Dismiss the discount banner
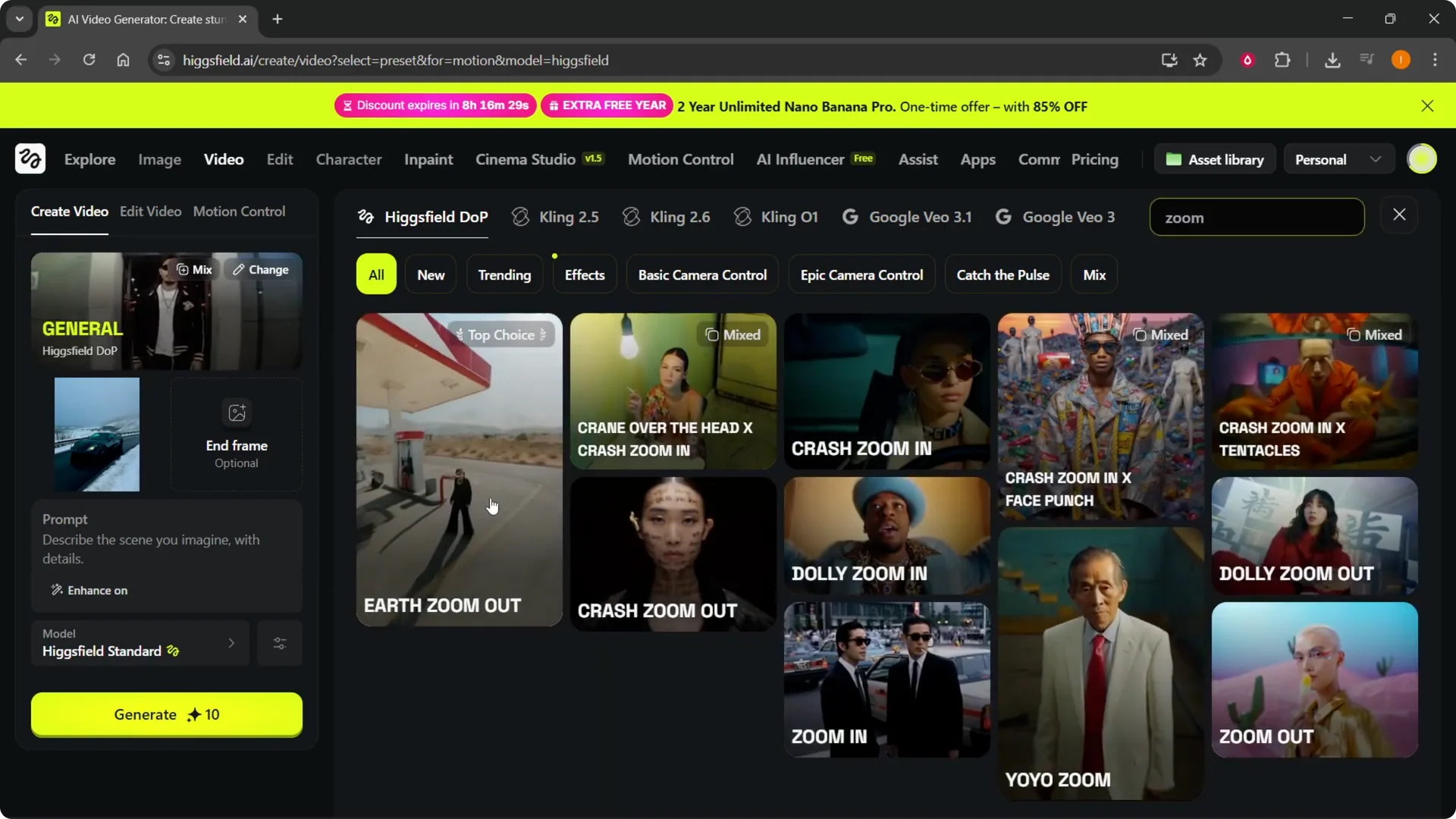 pyautogui.click(x=1427, y=106)
